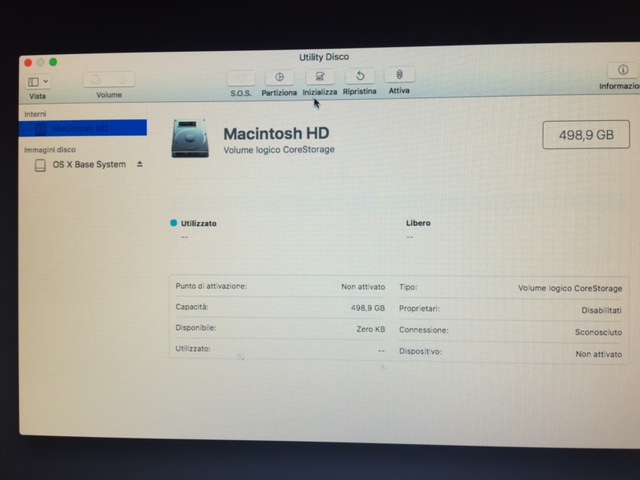Click the Partiziona partition icon
Viewport: 640px width, 480px height.
click(279, 77)
